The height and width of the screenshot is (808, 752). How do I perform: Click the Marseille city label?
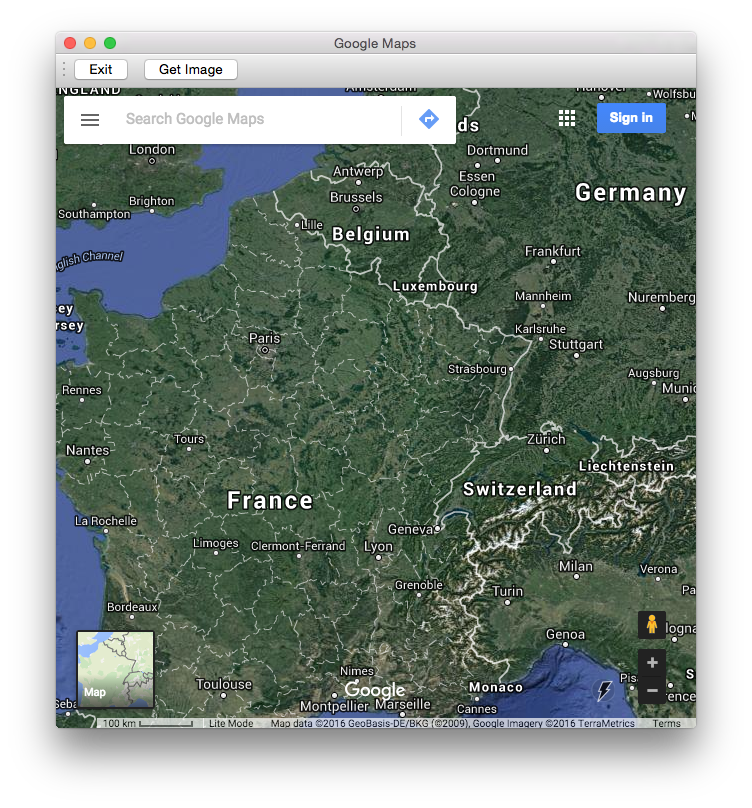click(403, 704)
